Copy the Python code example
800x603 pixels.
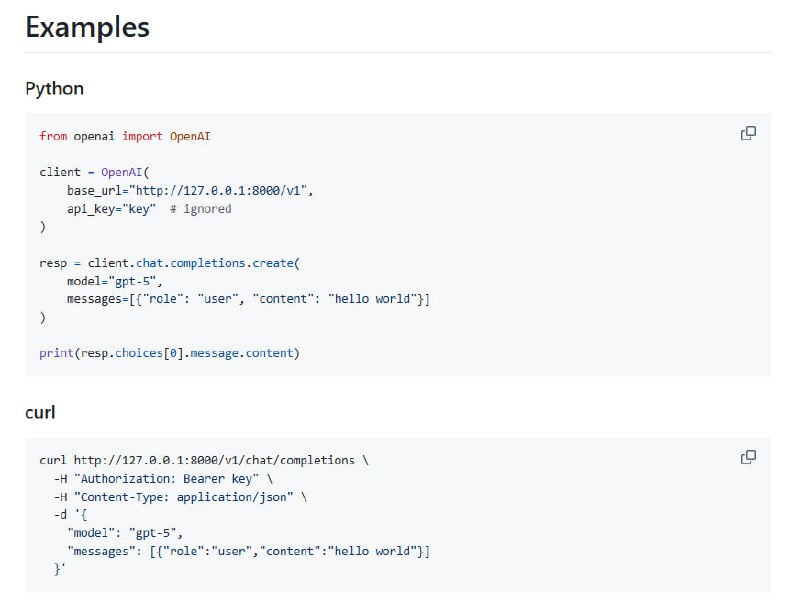coord(747,134)
